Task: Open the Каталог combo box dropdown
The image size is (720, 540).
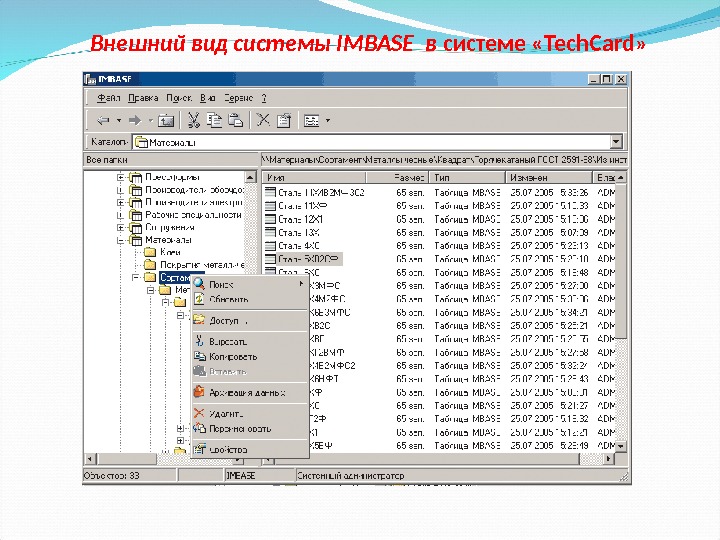Action: pos(617,142)
